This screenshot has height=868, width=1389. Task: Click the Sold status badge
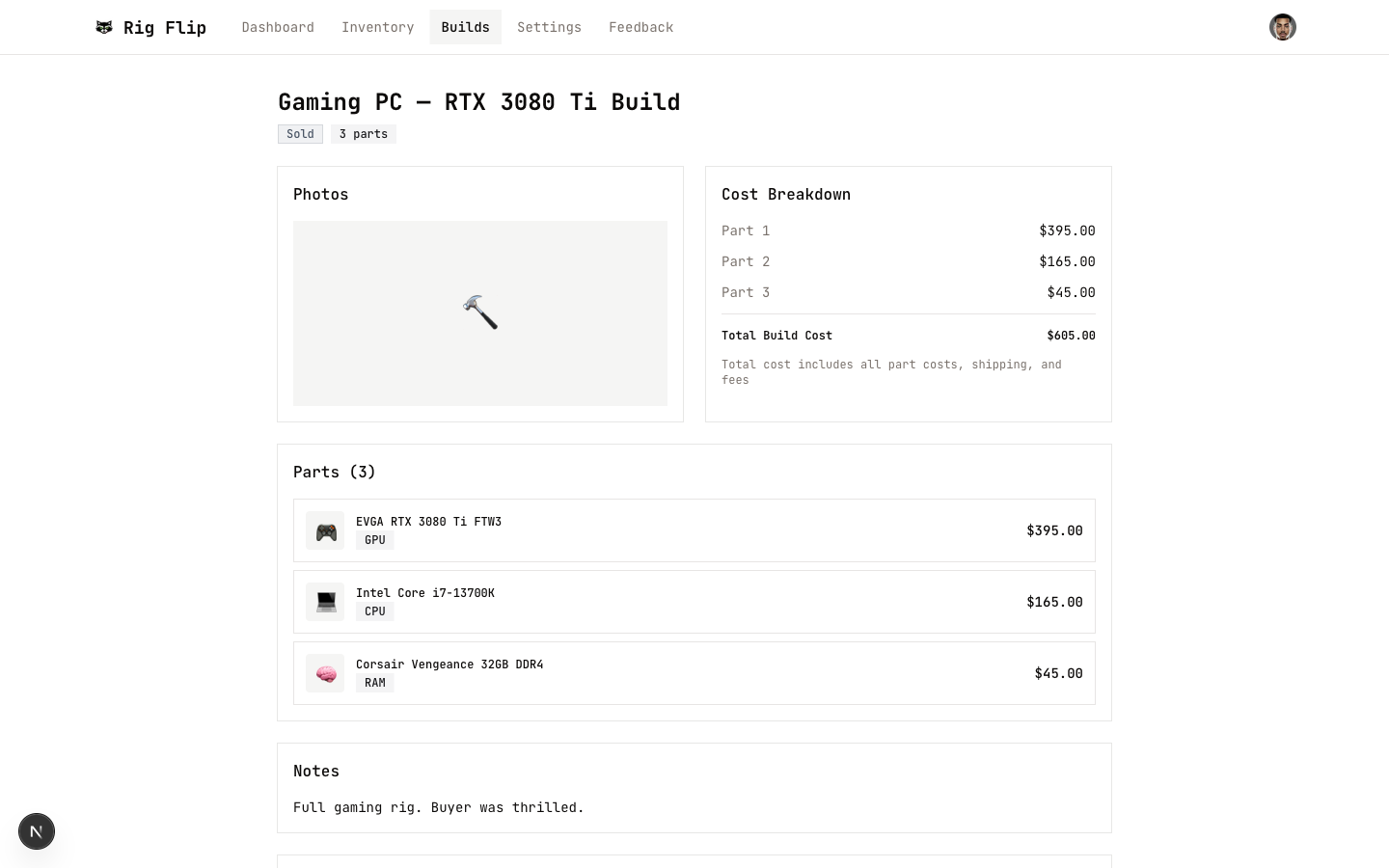click(x=300, y=133)
